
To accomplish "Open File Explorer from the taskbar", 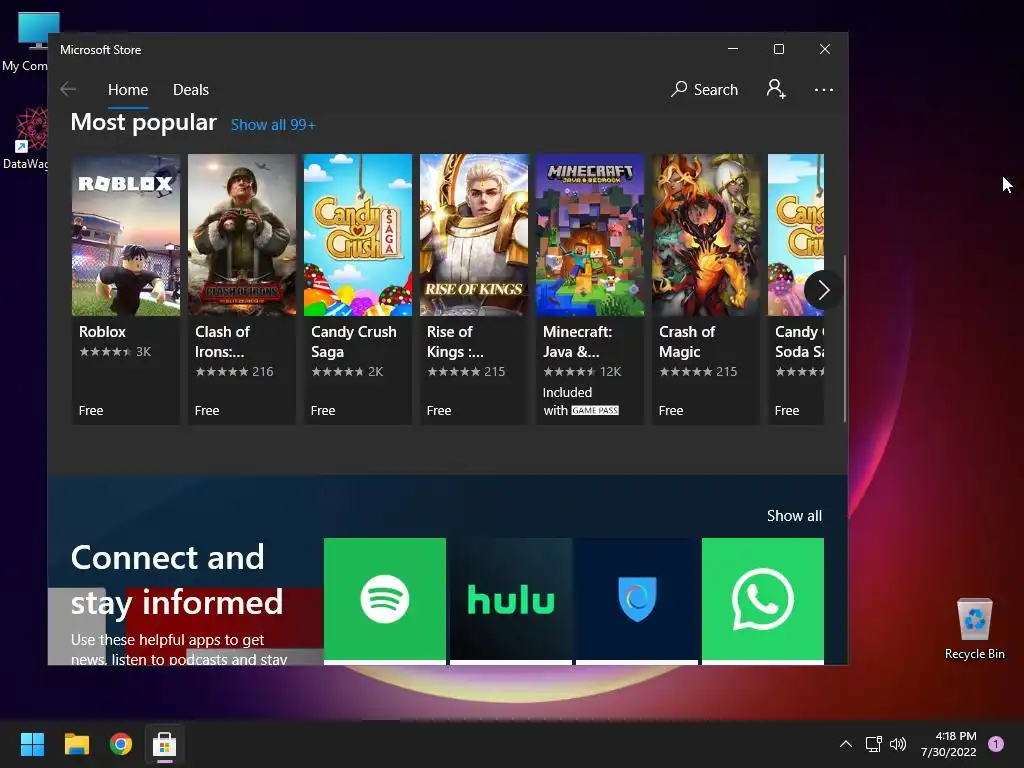I will [76, 744].
